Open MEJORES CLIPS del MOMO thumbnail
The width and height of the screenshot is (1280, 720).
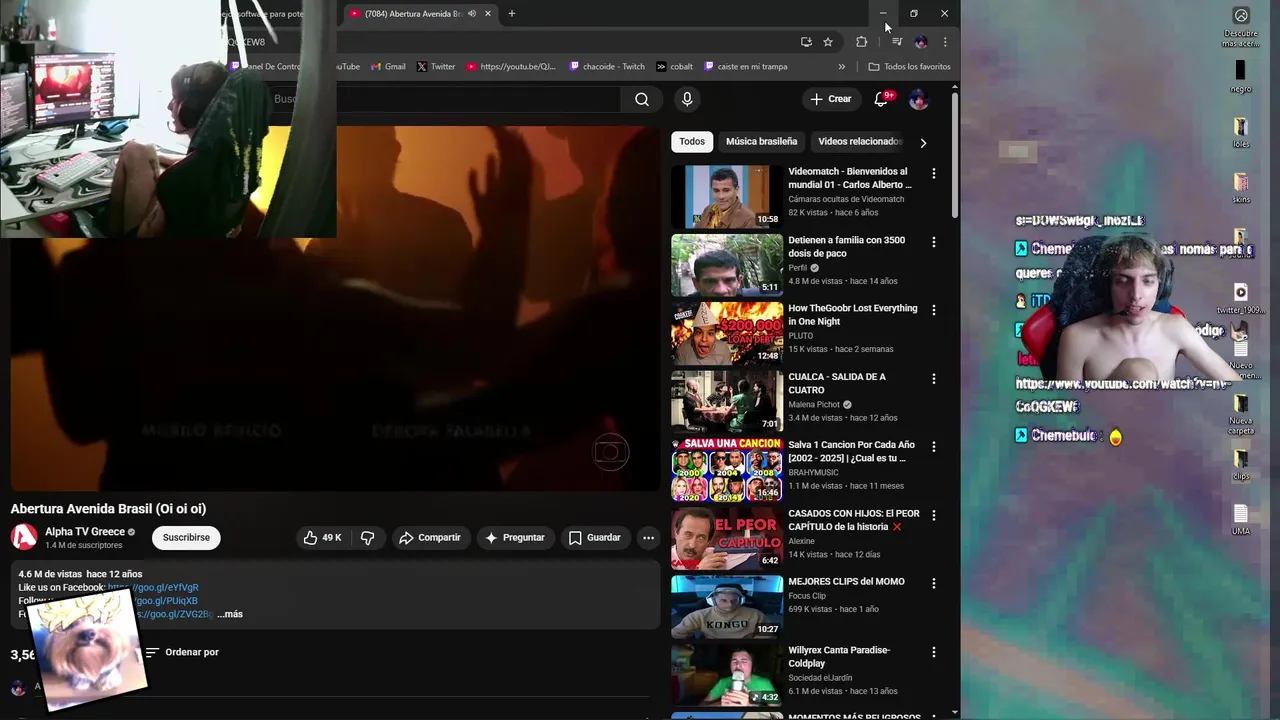click(727, 607)
